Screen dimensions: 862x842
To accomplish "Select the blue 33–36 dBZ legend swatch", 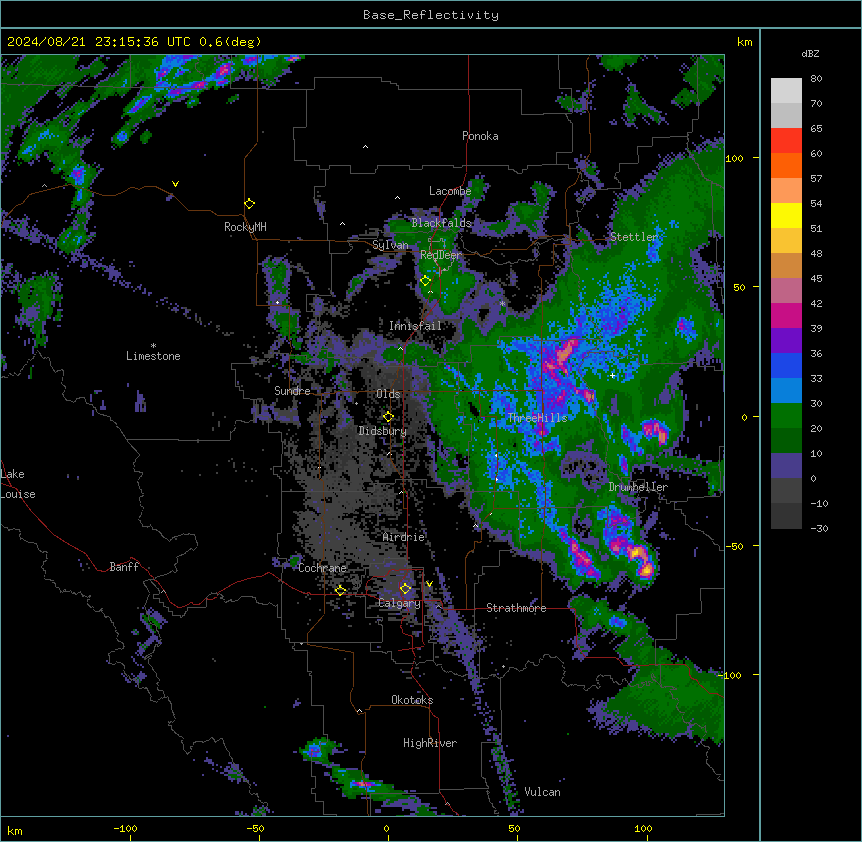I will click(x=786, y=365).
